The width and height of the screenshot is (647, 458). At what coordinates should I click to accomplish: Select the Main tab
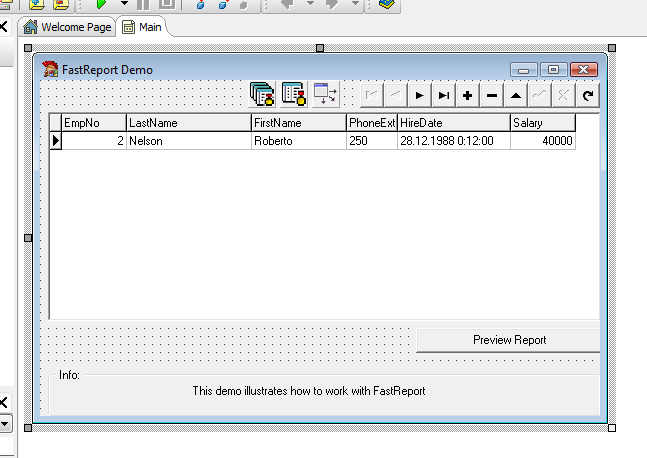(141, 27)
